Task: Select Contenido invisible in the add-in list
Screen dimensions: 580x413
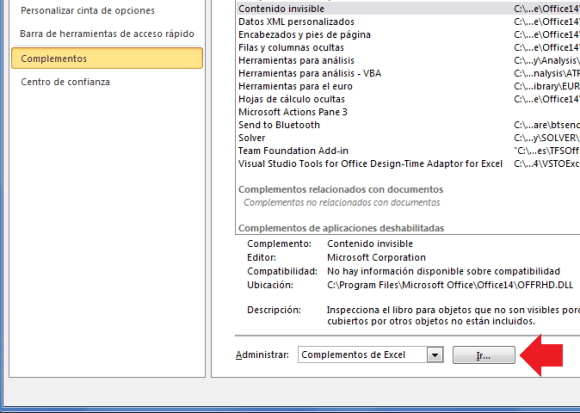Action: (x=408, y=9)
